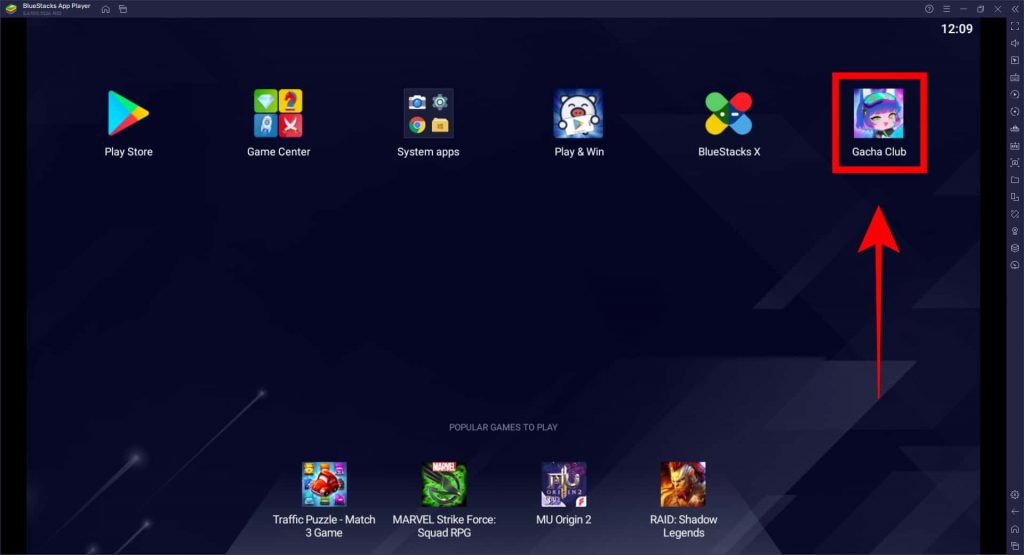Click the stacked layers icon in sidebar
The image size is (1024, 555).
click(x=1015, y=248)
